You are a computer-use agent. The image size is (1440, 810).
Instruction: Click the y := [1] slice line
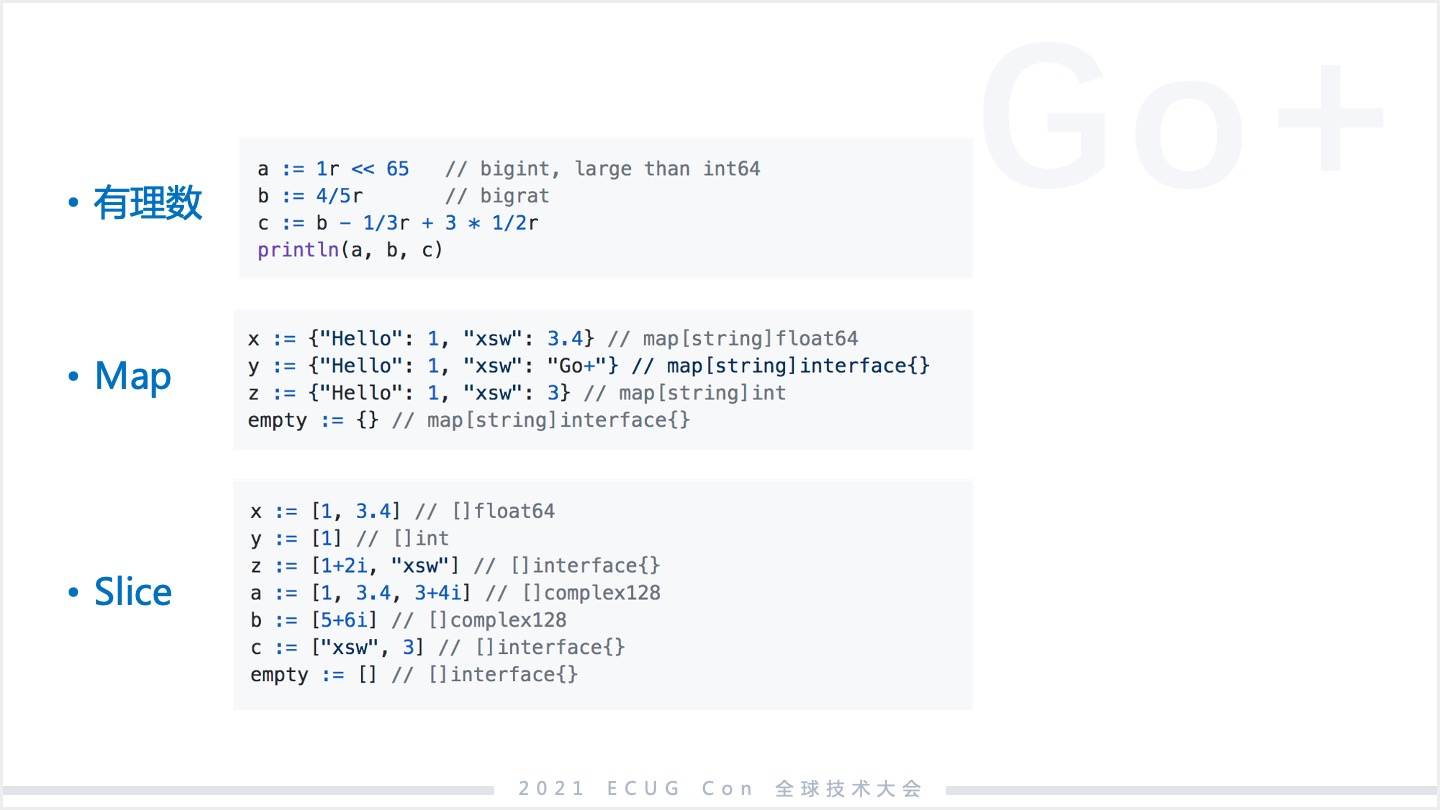click(x=349, y=539)
